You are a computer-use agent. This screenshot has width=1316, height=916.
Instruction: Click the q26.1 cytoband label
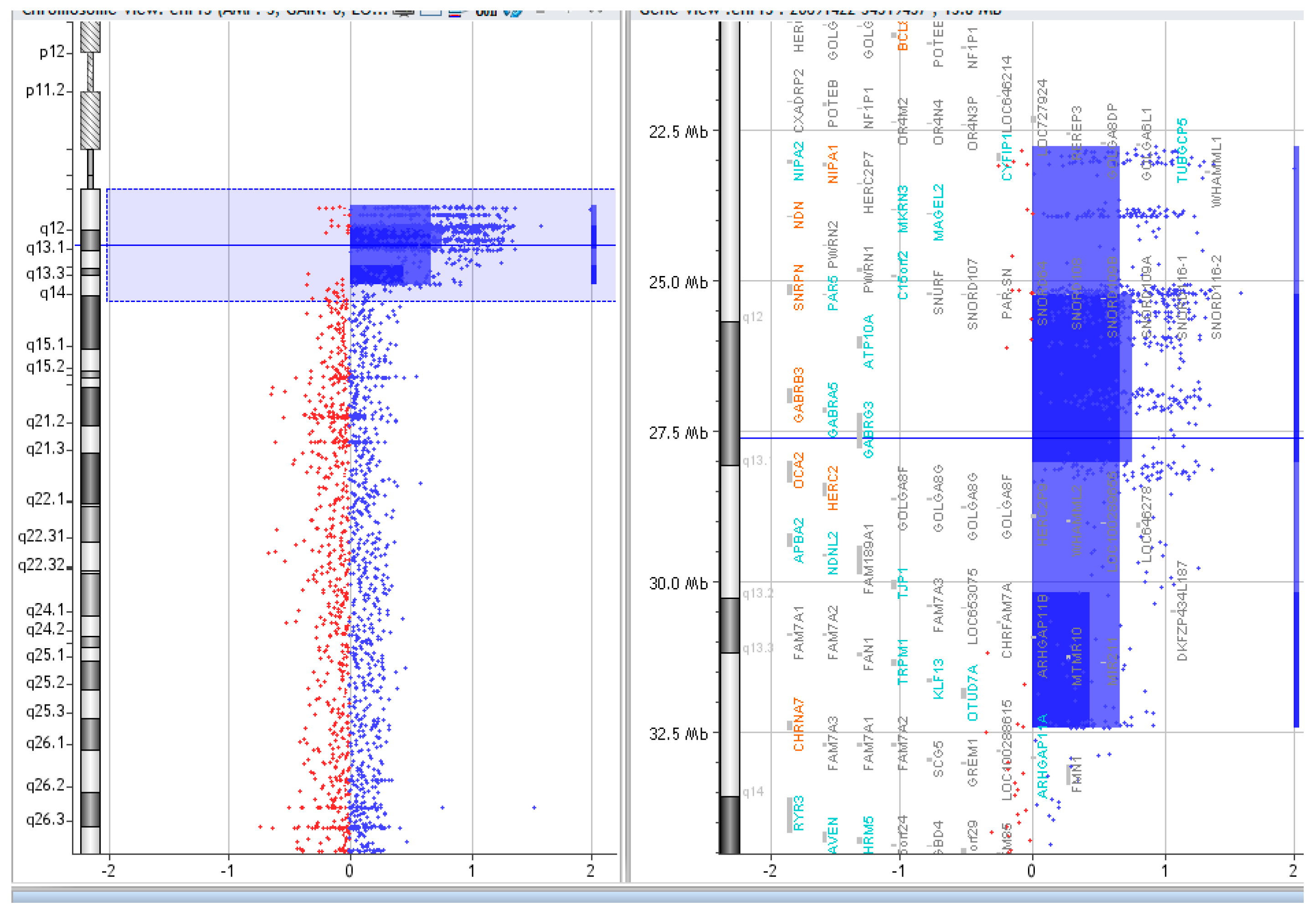click(x=45, y=743)
